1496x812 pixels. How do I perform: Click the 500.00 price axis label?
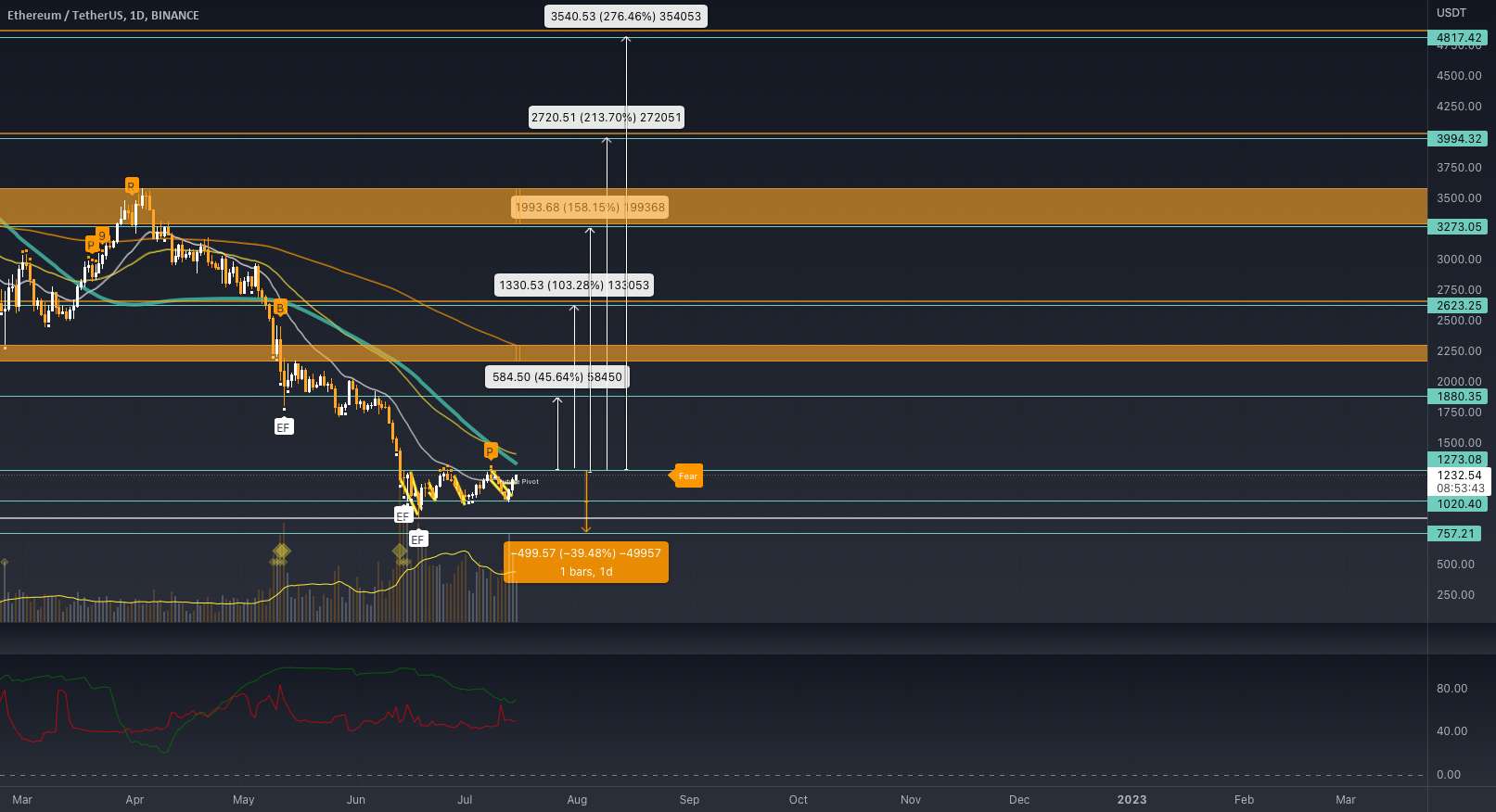tap(1455, 564)
